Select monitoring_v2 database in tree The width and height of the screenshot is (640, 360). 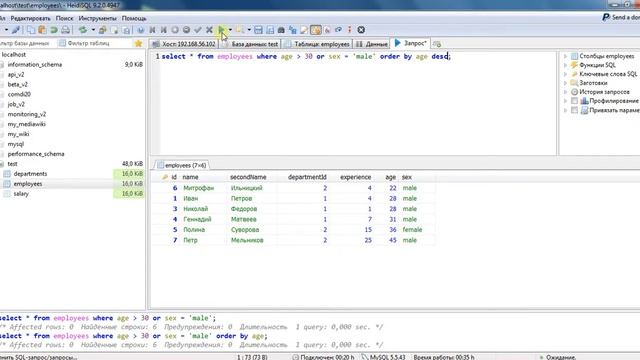coord(27,114)
